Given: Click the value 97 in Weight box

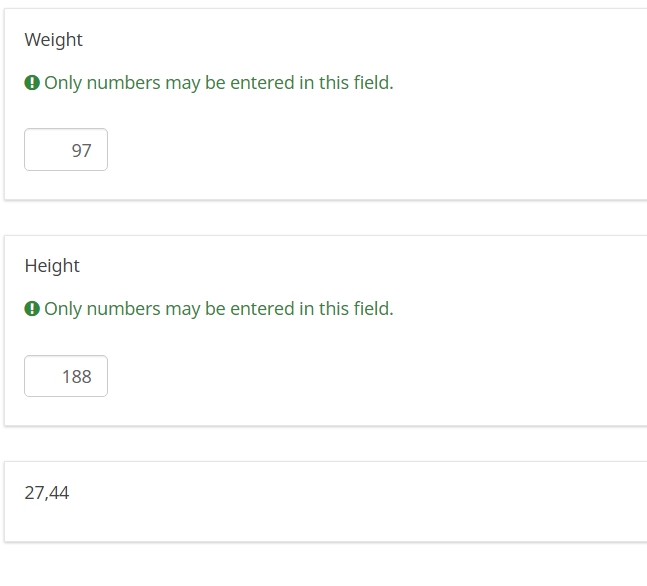Looking at the screenshot, I should 81,151.
